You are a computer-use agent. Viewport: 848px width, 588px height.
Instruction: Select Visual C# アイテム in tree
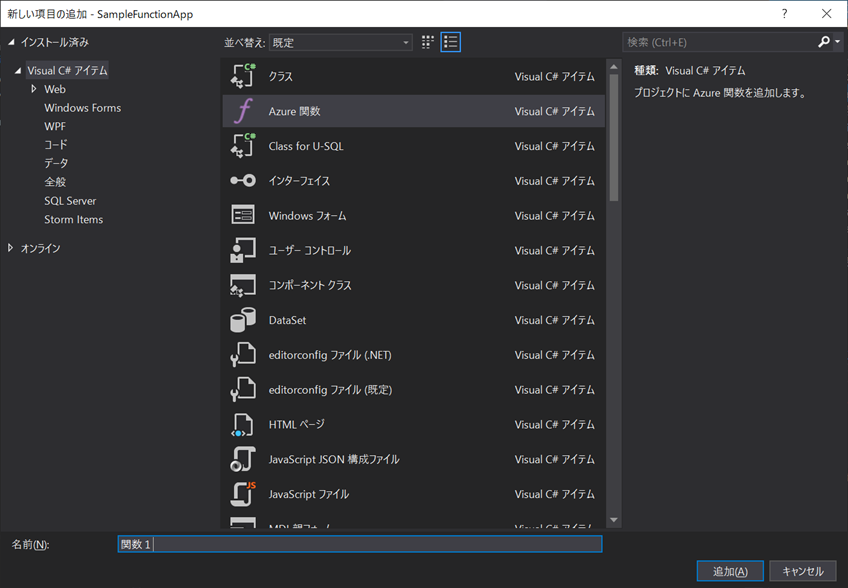pyautogui.click(x=68, y=71)
